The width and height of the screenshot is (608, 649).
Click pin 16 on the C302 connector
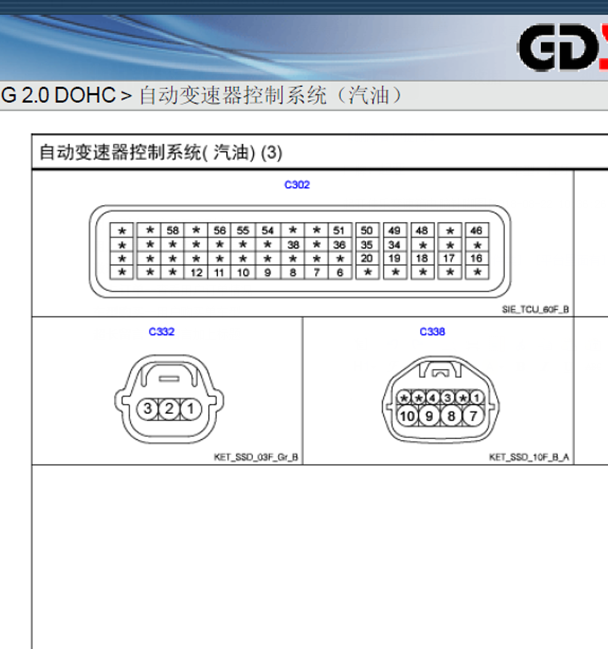coord(476,258)
